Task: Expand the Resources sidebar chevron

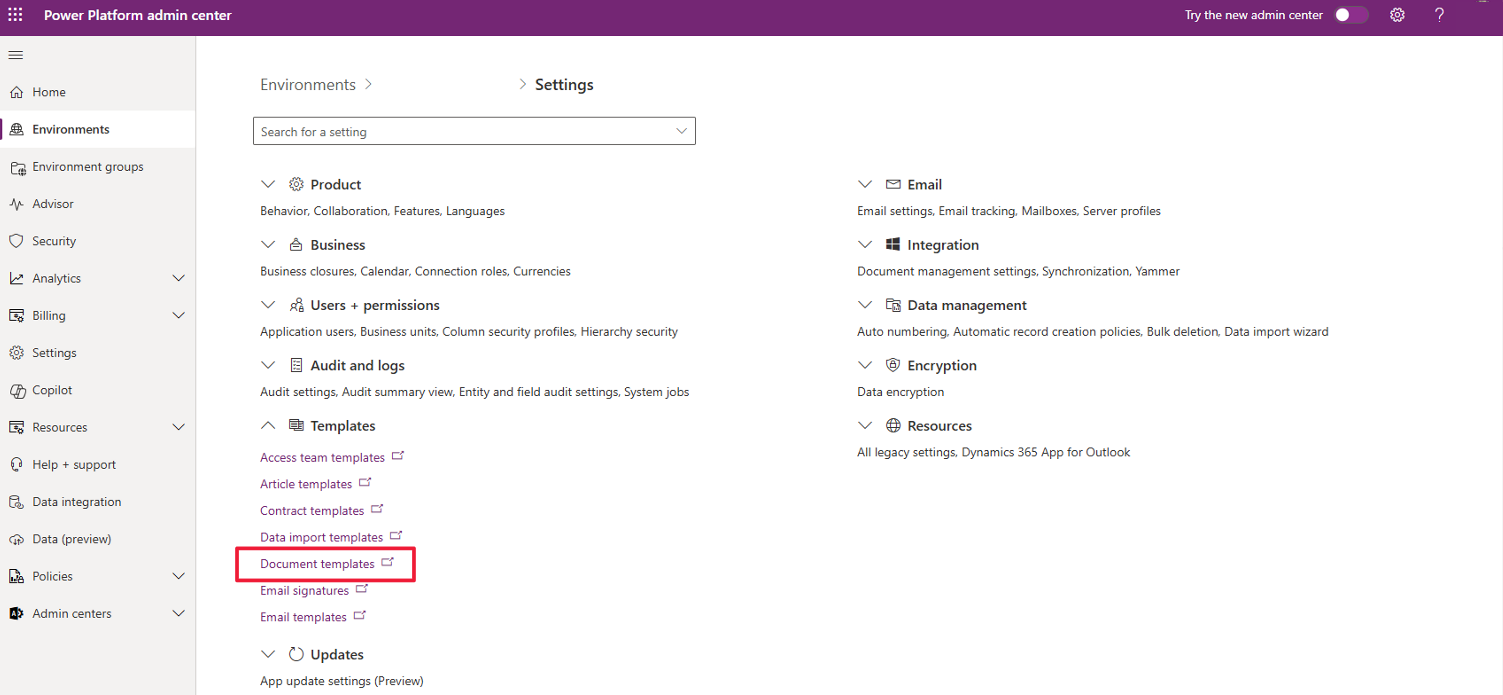Action: coord(179,427)
